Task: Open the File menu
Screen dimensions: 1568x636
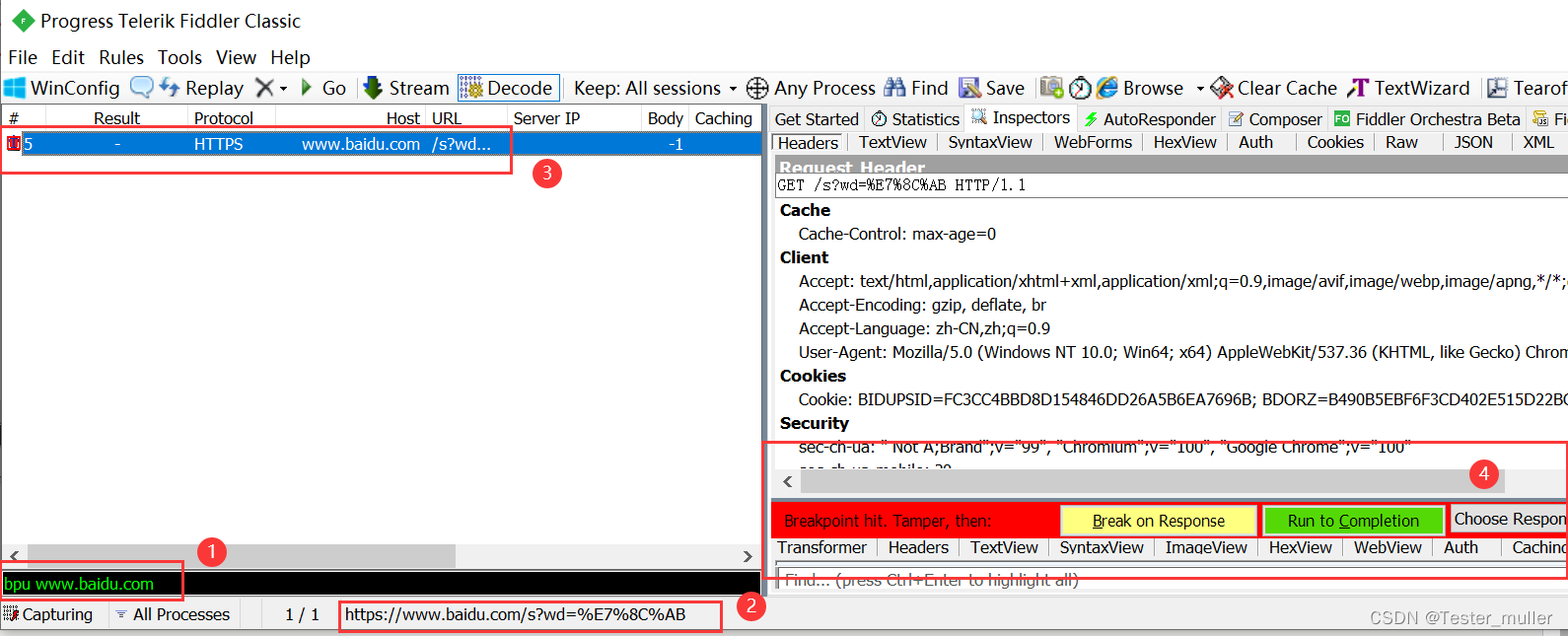Action: (x=23, y=57)
